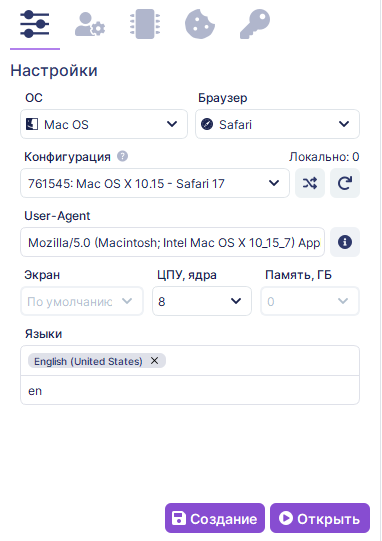Shuffle configuration with the random icon
This screenshot has height=541, width=382.
310,183
